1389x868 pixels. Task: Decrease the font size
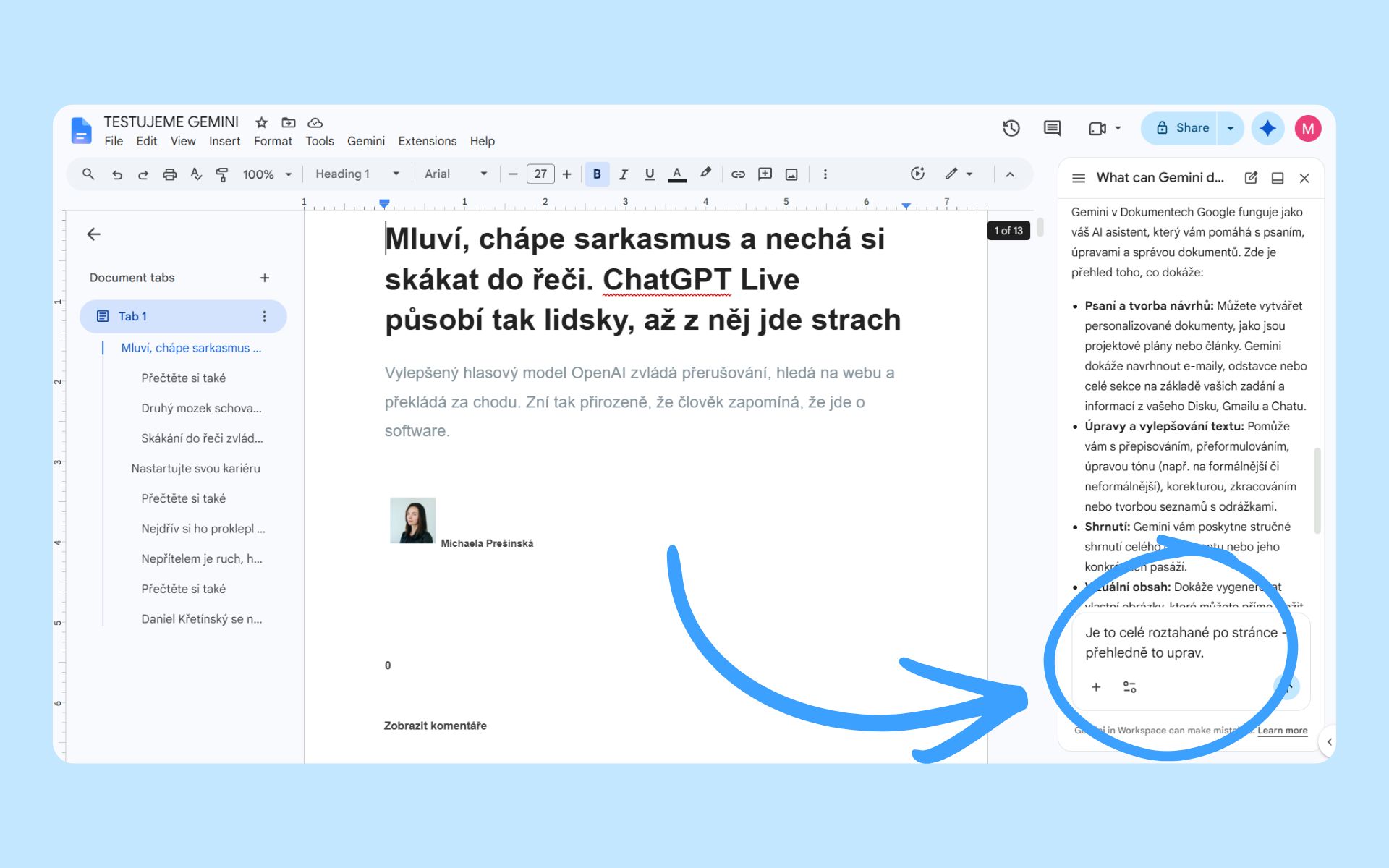point(513,174)
